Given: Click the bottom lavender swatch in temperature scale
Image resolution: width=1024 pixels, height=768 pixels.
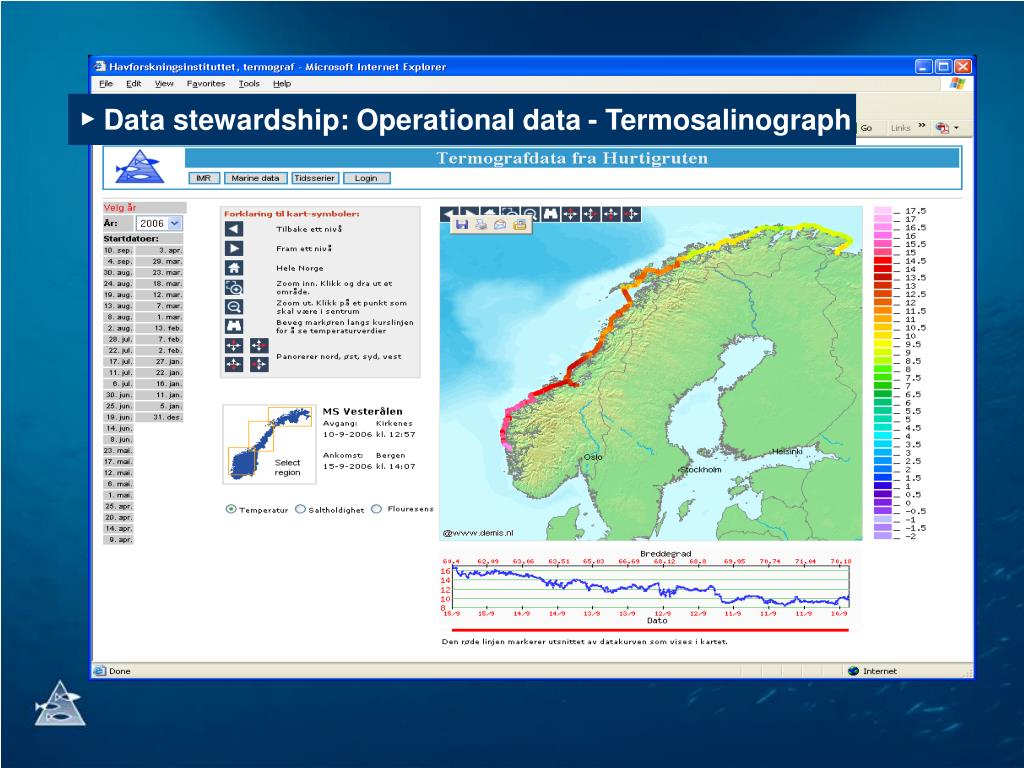Looking at the screenshot, I should point(883,536).
